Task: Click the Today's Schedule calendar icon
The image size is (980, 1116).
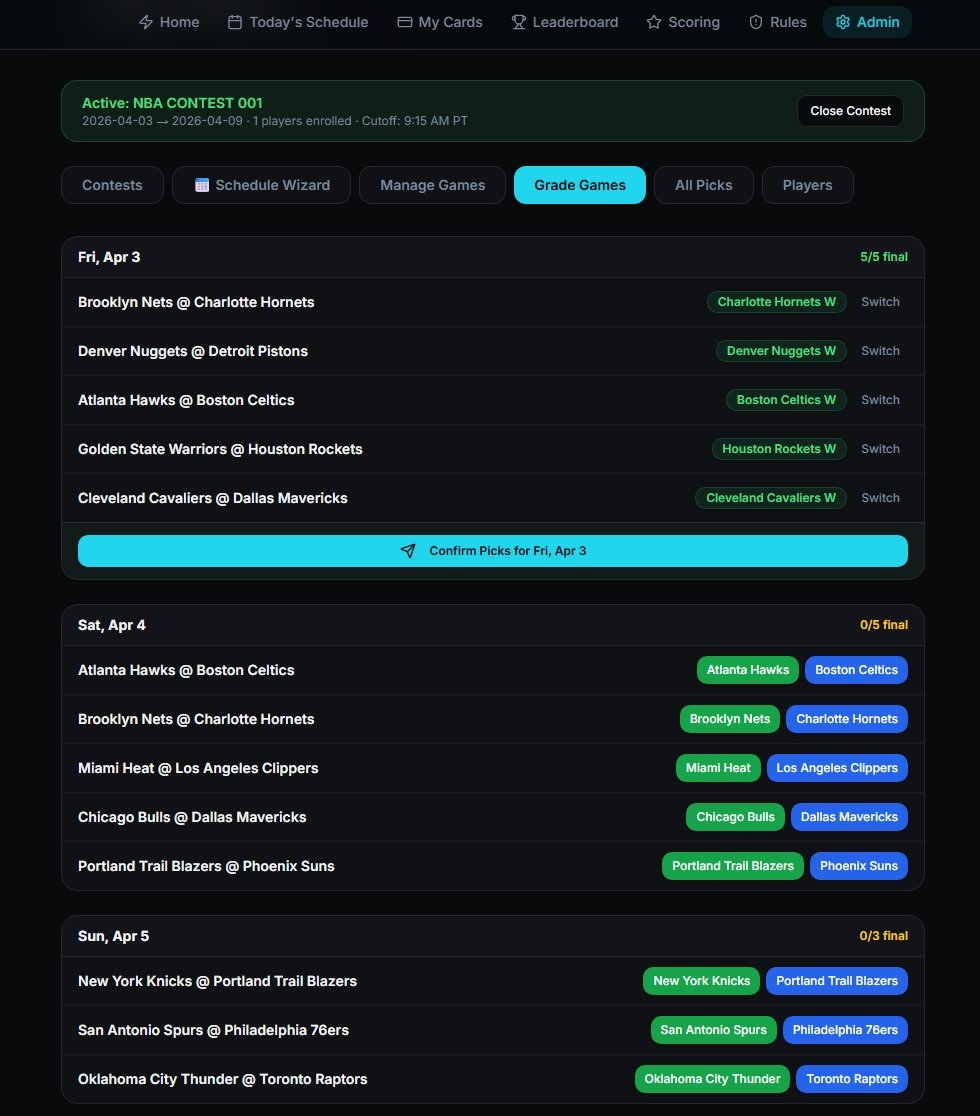Action: [x=235, y=22]
